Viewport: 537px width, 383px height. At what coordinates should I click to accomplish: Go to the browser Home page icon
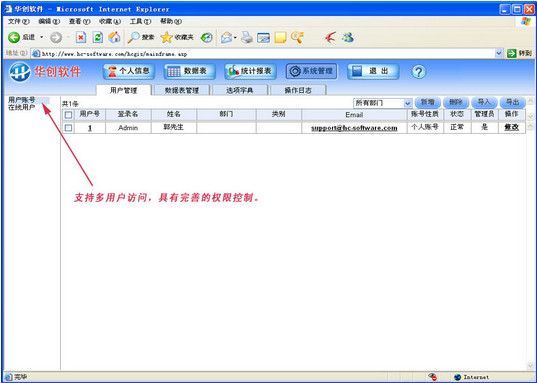click(x=114, y=37)
